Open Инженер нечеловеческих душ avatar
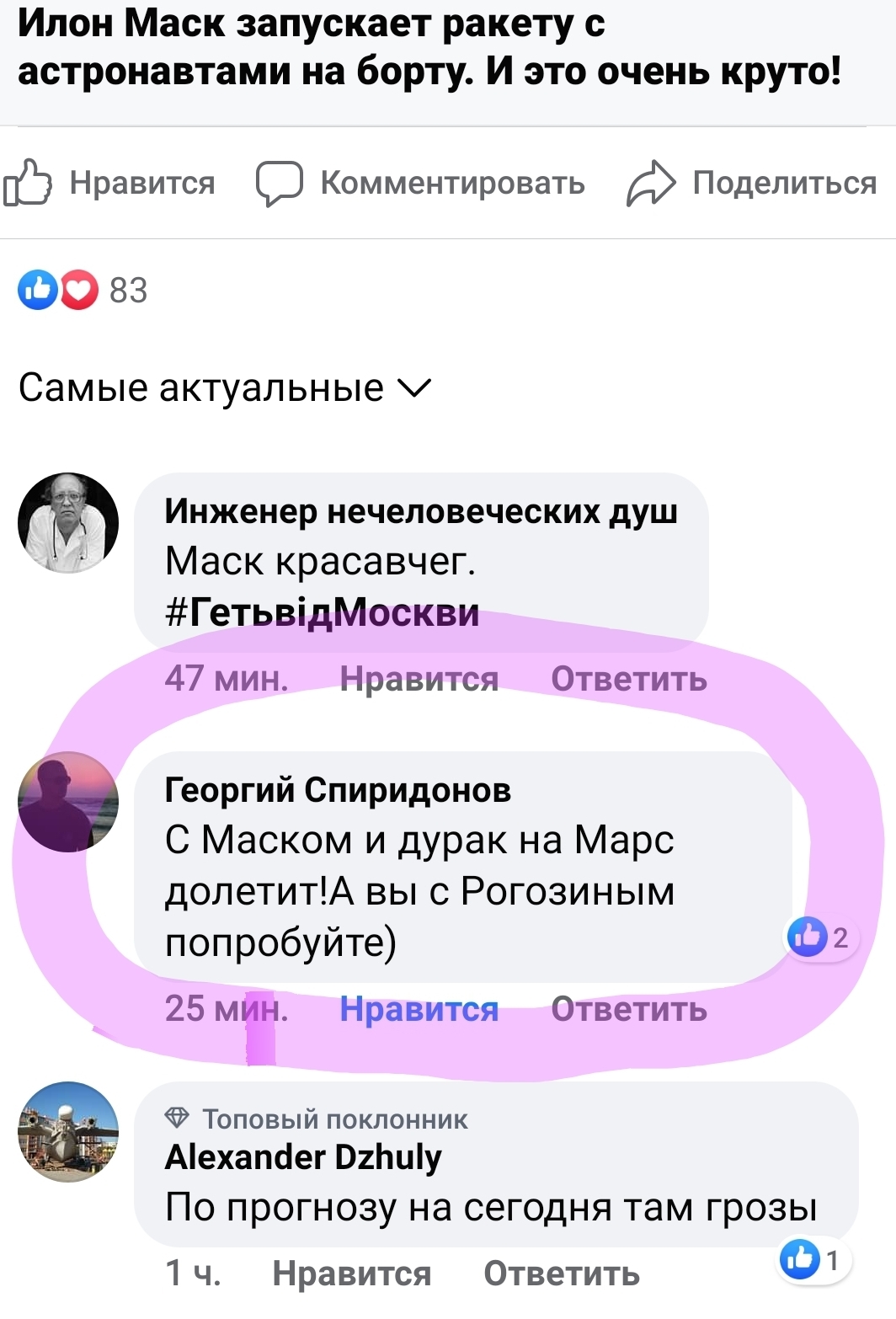 [x=68, y=523]
